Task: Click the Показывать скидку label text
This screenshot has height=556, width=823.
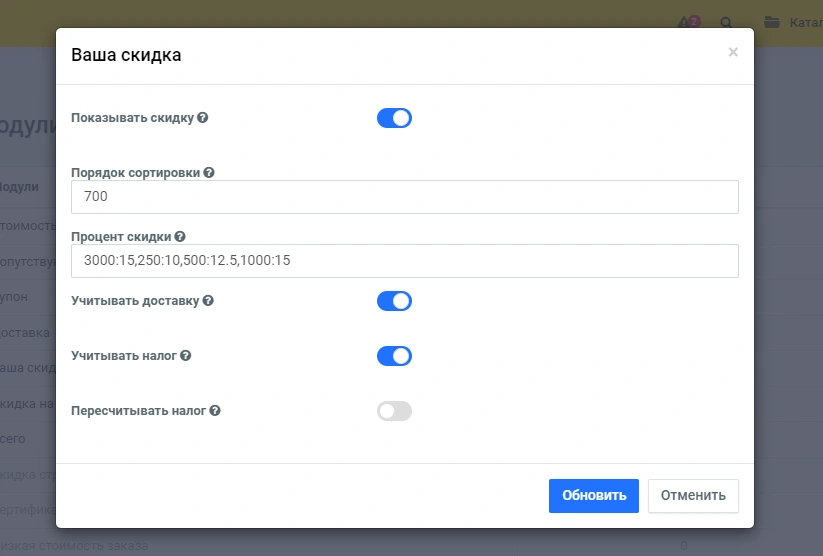Action: (x=132, y=118)
